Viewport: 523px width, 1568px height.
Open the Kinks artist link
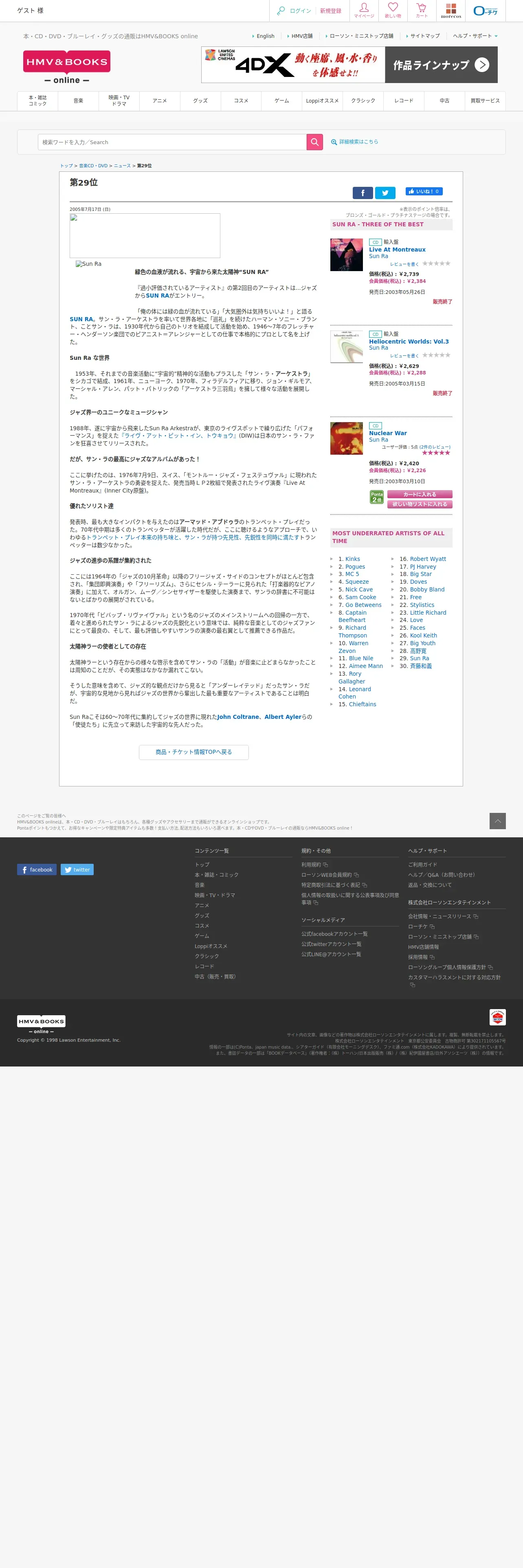[x=352, y=559]
